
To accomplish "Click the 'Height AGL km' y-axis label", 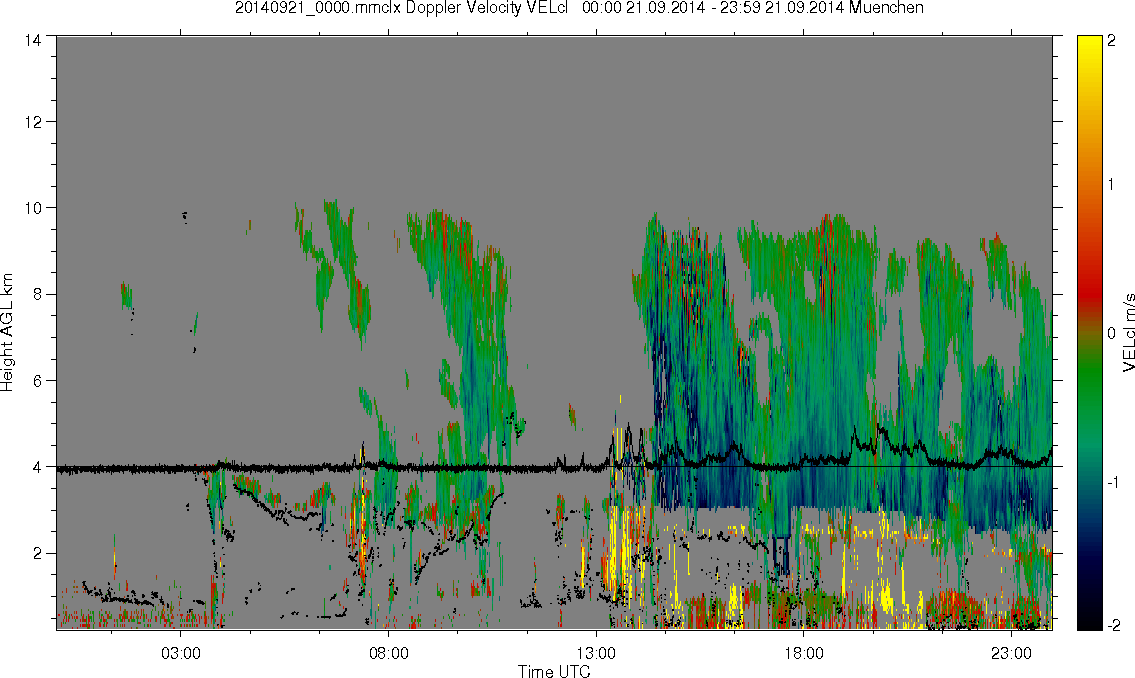I will tap(7, 333).
